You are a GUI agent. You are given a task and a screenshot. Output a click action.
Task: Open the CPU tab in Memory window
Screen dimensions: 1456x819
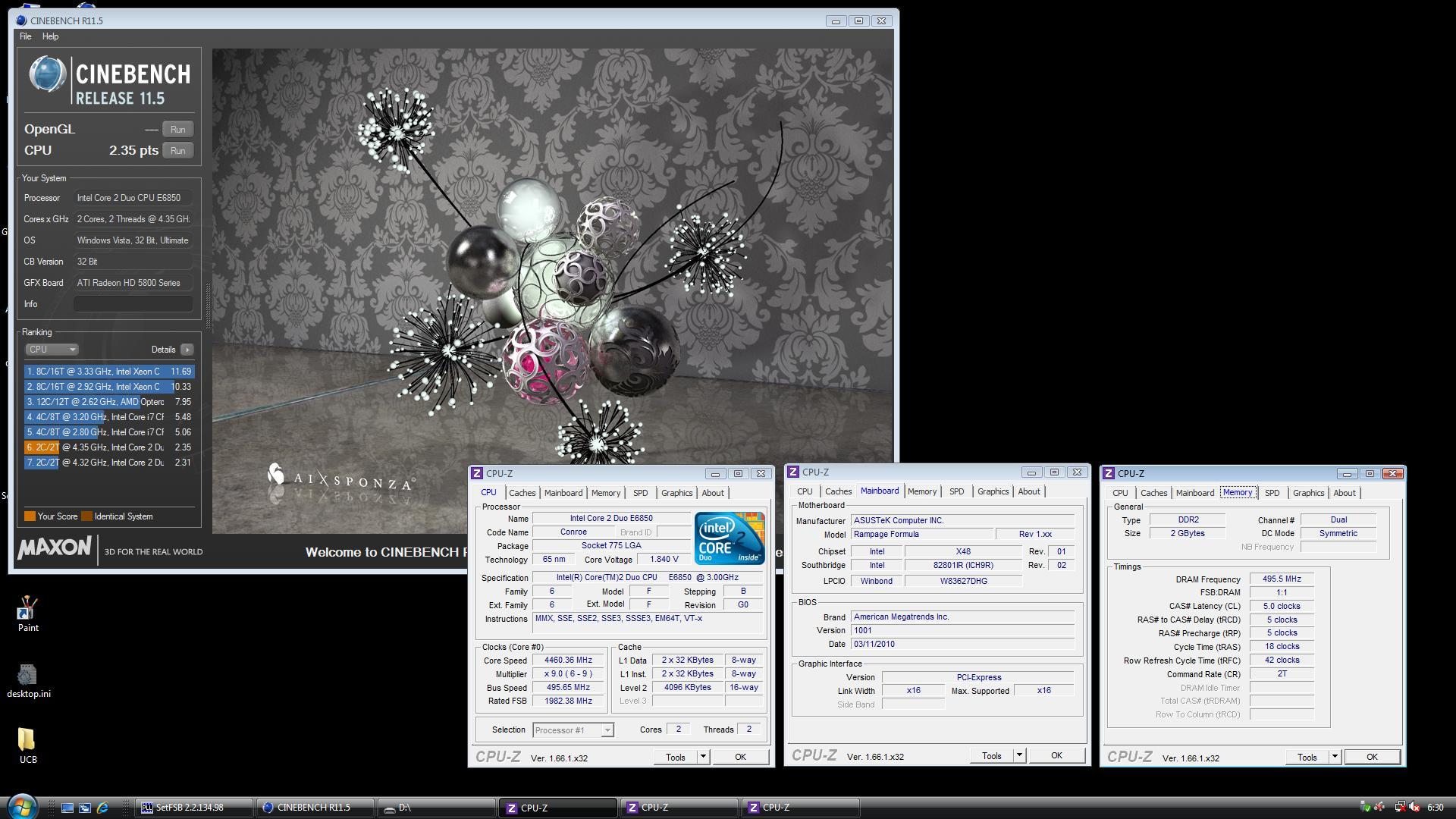tap(1120, 493)
